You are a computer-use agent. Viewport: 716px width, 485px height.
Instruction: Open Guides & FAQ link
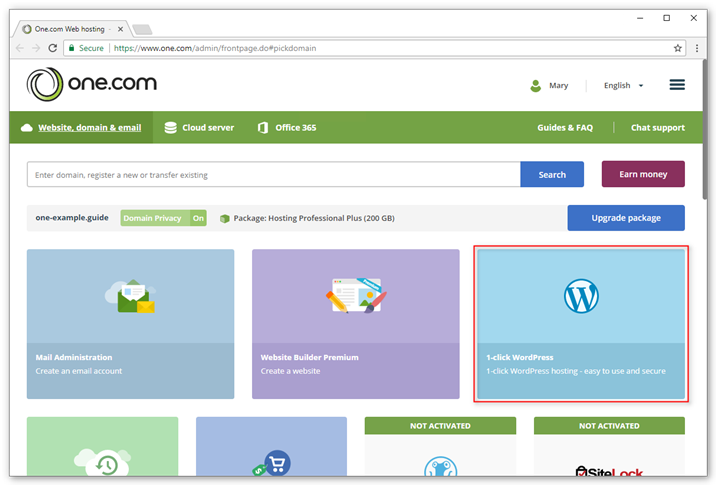click(565, 127)
